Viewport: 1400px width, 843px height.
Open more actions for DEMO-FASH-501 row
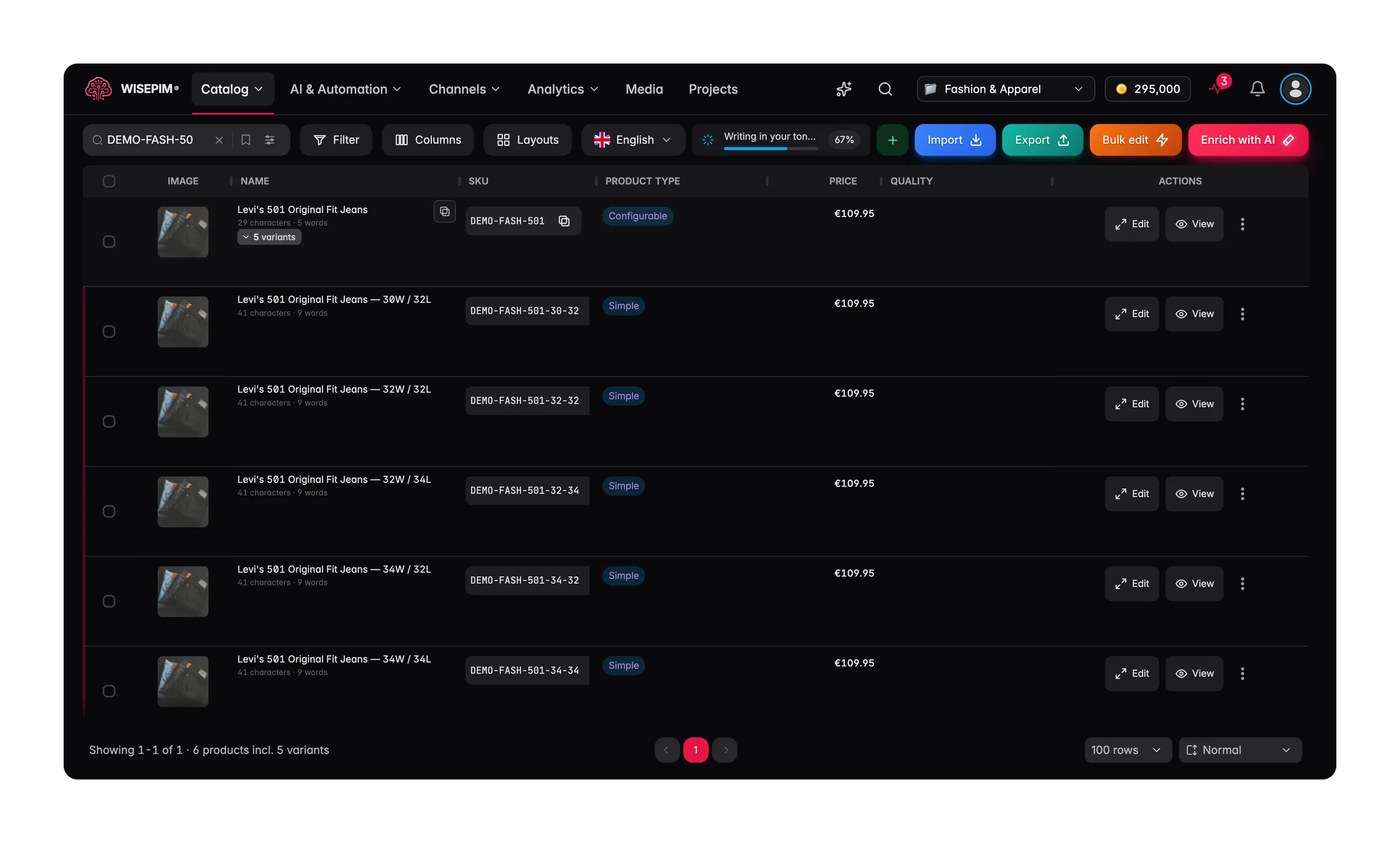[1242, 224]
